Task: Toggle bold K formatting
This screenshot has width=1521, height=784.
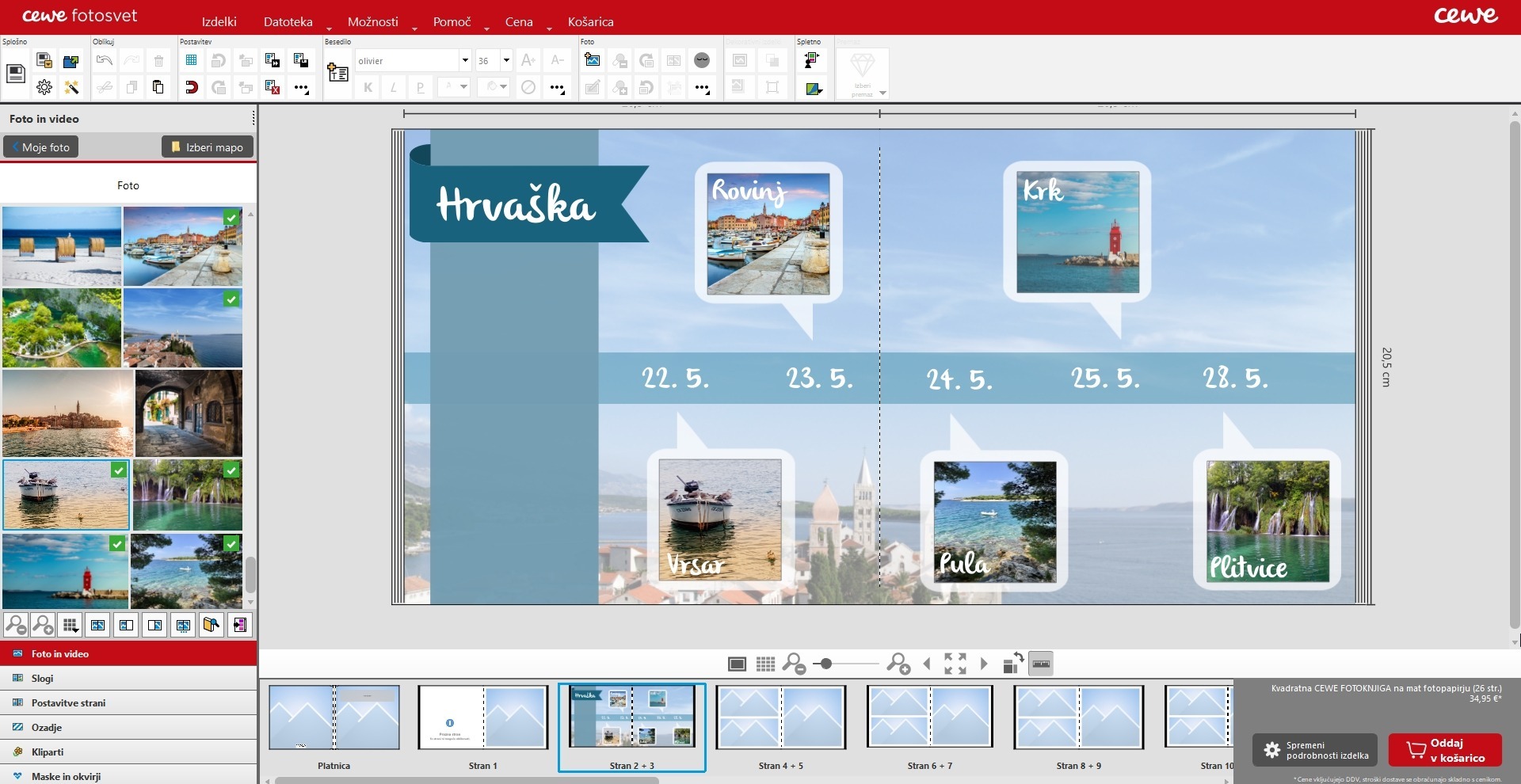Action: (x=368, y=87)
